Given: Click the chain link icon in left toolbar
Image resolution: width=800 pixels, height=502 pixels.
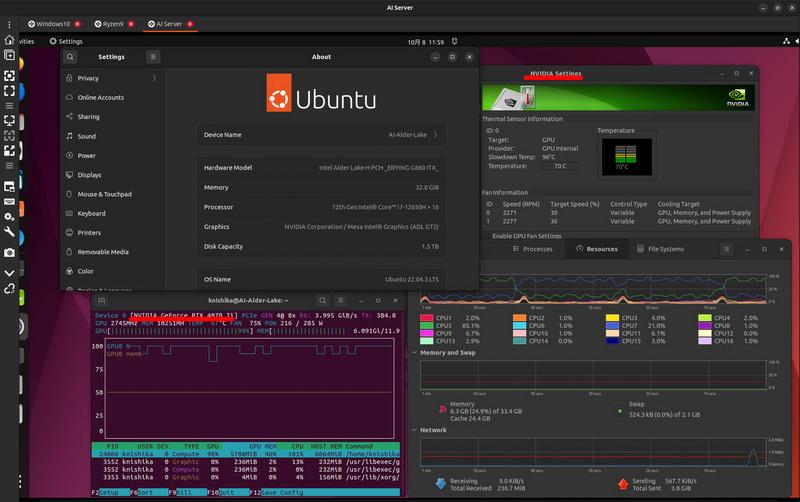Looking at the screenshot, I should click(9, 289).
